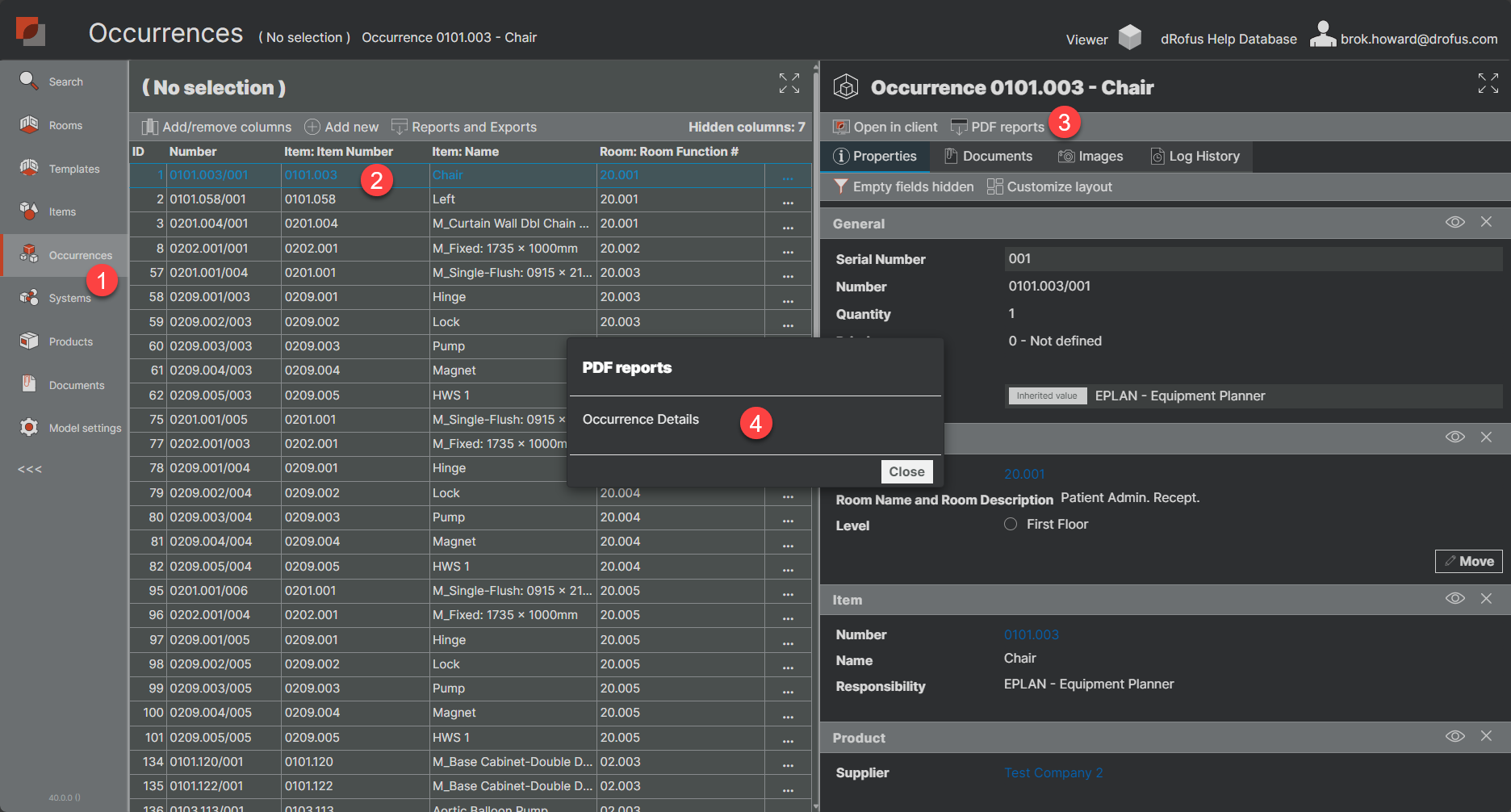The width and height of the screenshot is (1511, 812).
Task: Open Reports and Exports menu
Action: (464, 127)
